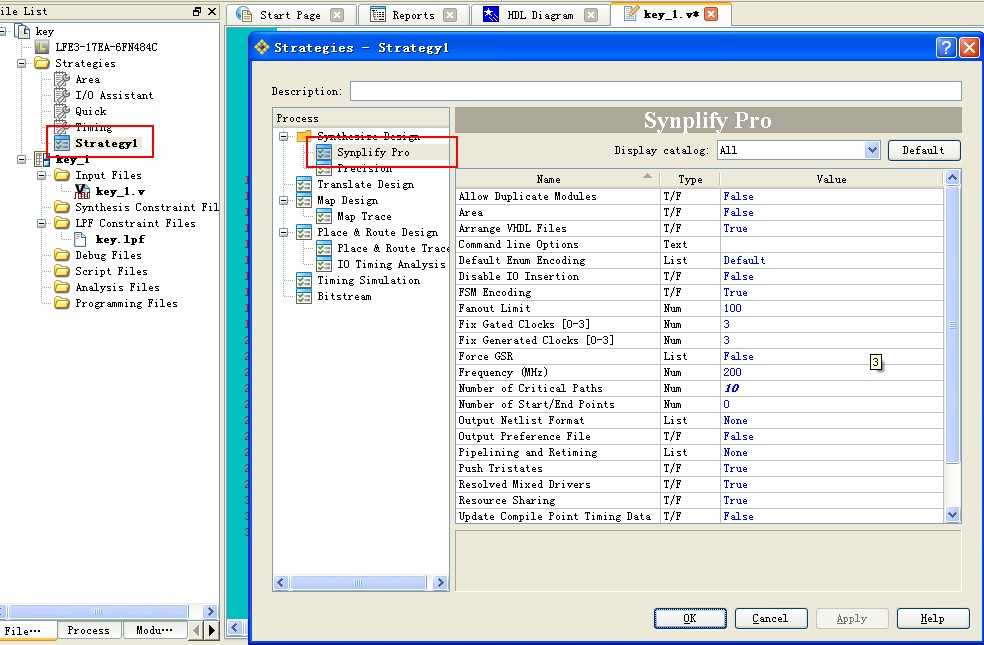Click the OK button
The image size is (984, 645).
click(x=690, y=619)
